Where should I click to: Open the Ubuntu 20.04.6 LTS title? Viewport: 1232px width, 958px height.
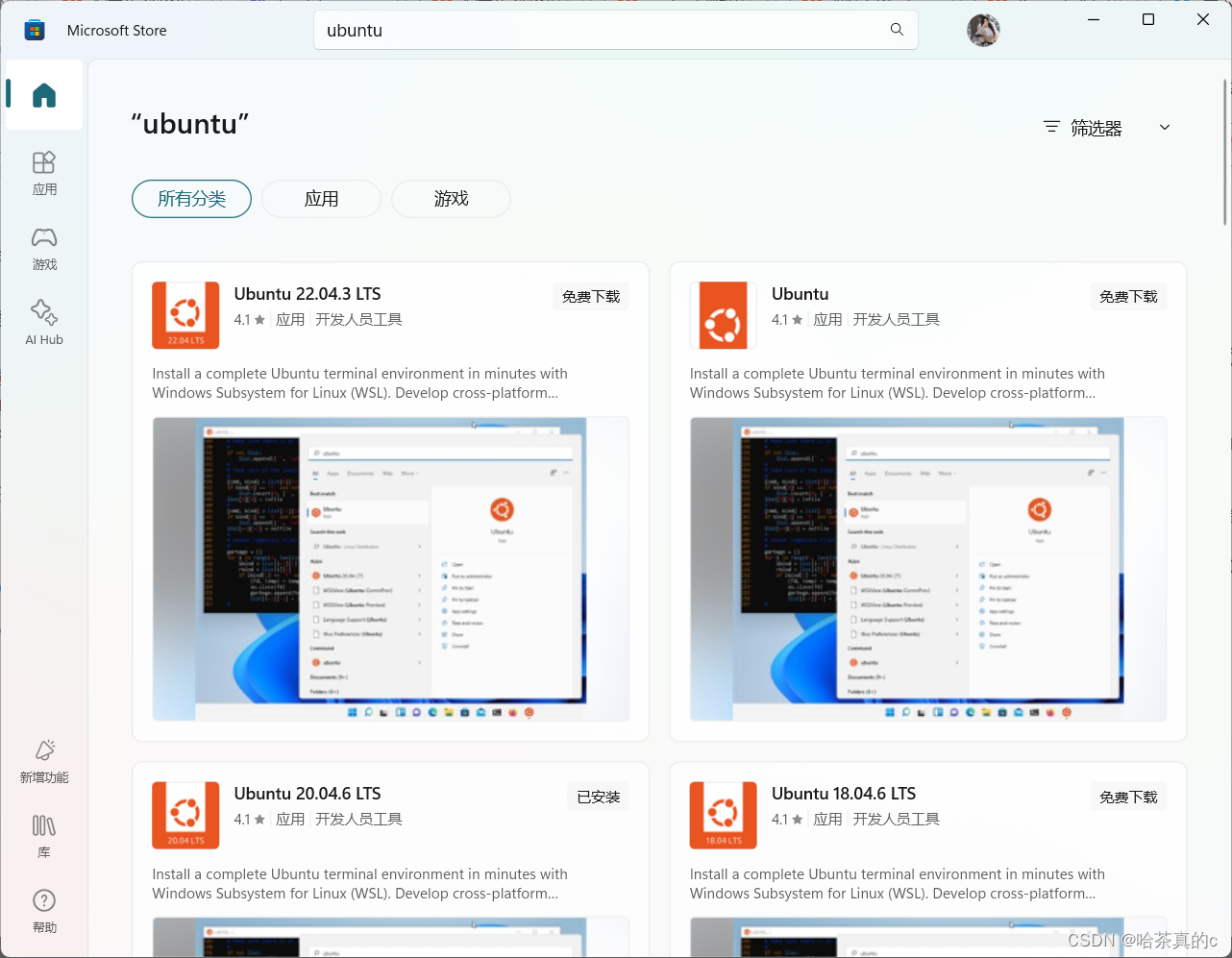[308, 794]
